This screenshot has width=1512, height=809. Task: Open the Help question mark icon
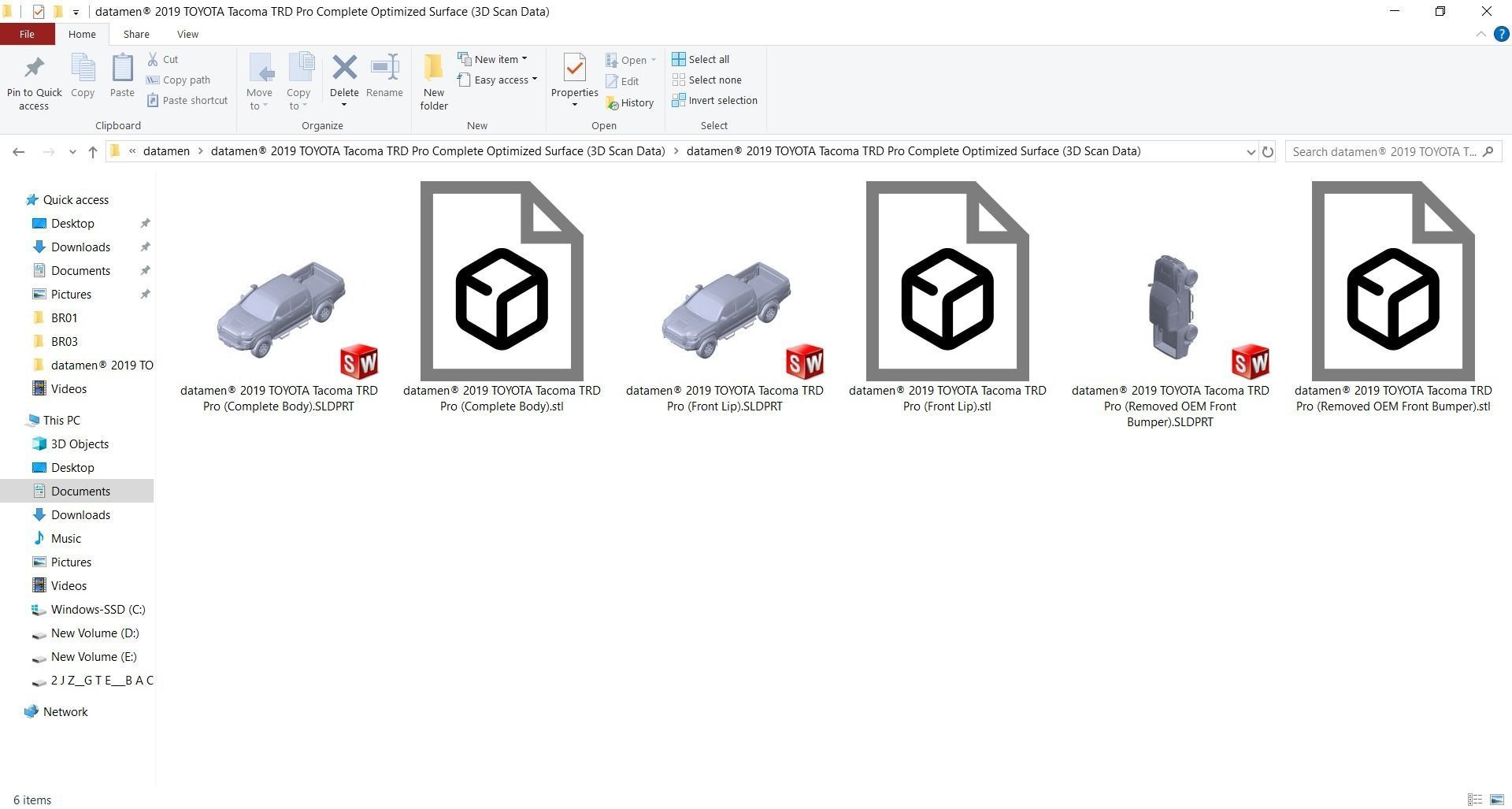(1501, 34)
